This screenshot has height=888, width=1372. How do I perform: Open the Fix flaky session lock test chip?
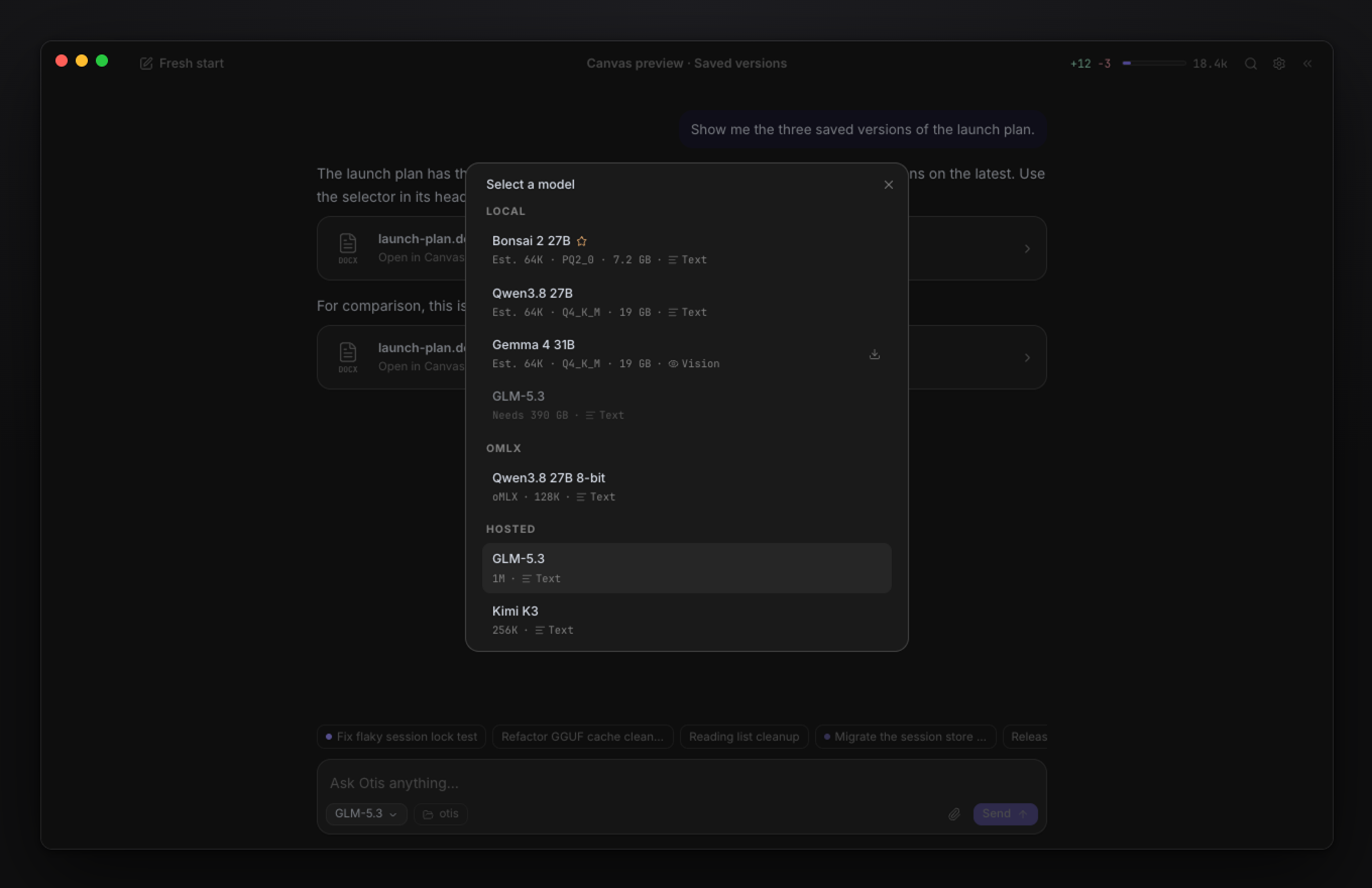(x=401, y=736)
